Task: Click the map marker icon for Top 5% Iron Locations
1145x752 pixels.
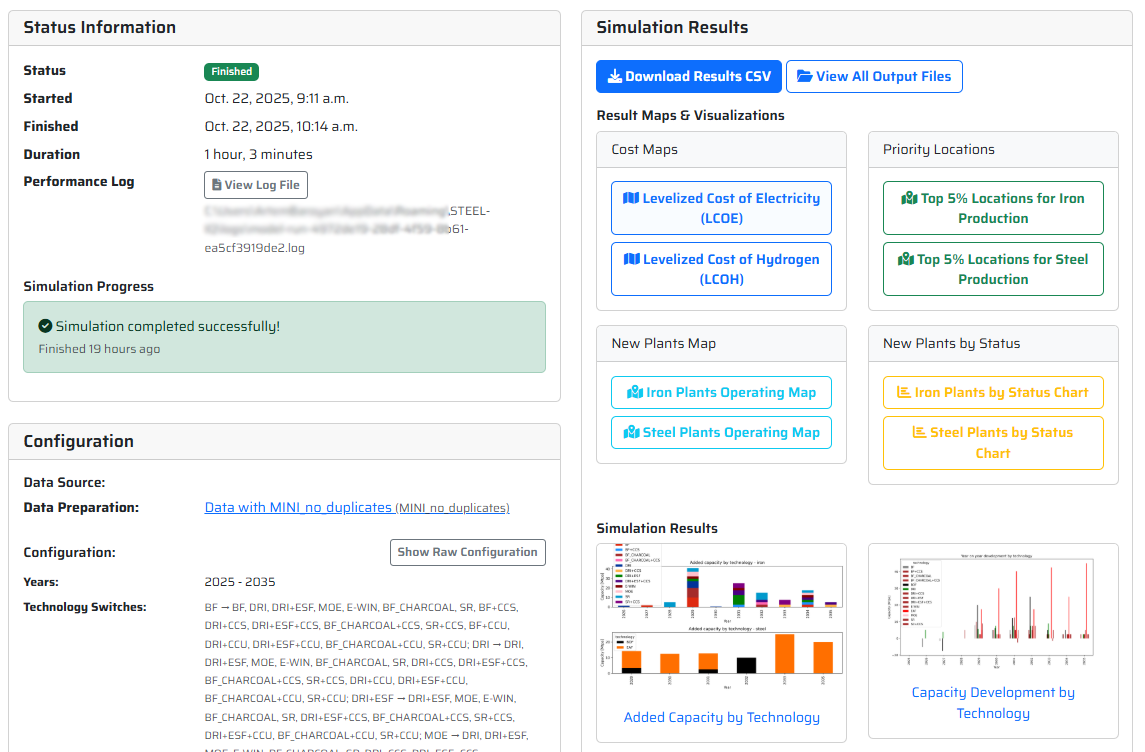Action: (909, 198)
